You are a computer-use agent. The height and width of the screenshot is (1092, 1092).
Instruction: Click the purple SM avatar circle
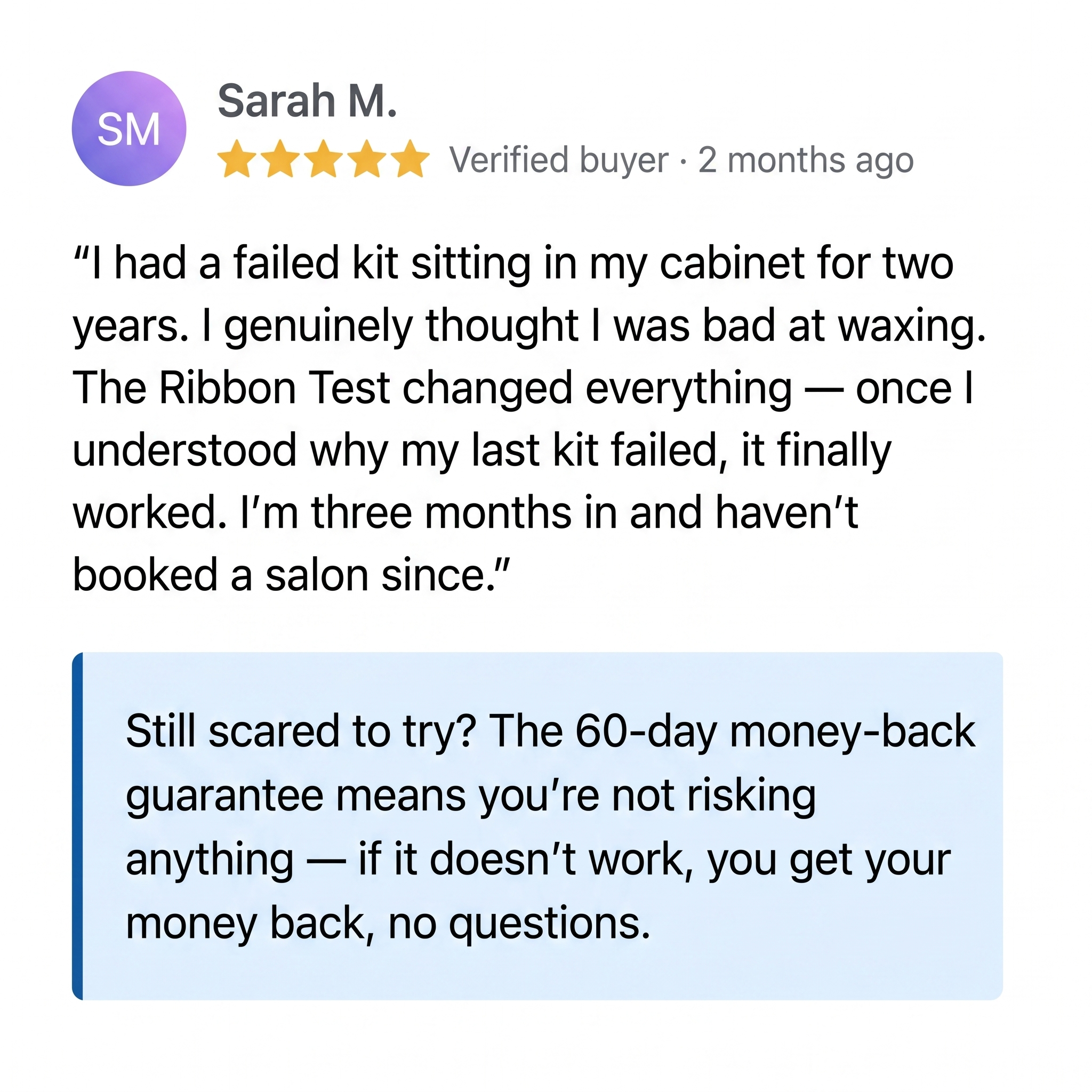[x=129, y=129]
